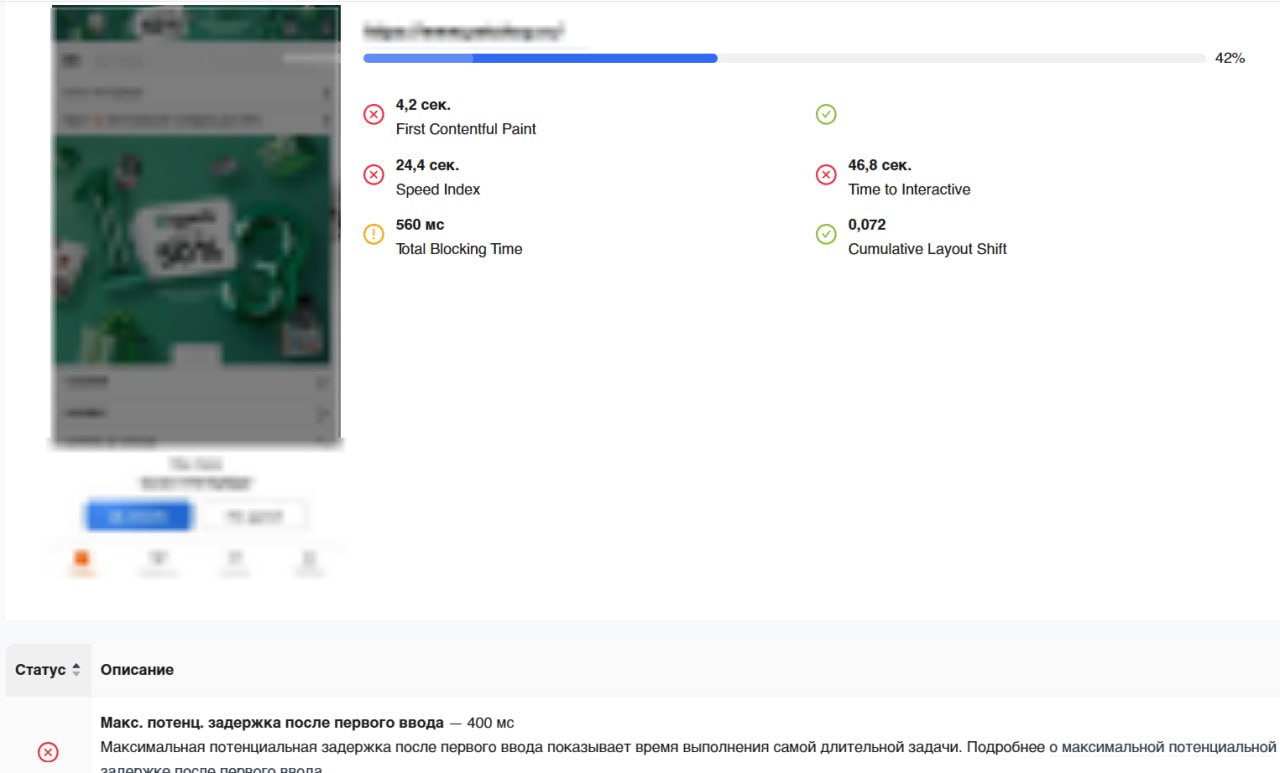Click the blue button under the site preview
1280x773 pixels.
tap(136, 516)
